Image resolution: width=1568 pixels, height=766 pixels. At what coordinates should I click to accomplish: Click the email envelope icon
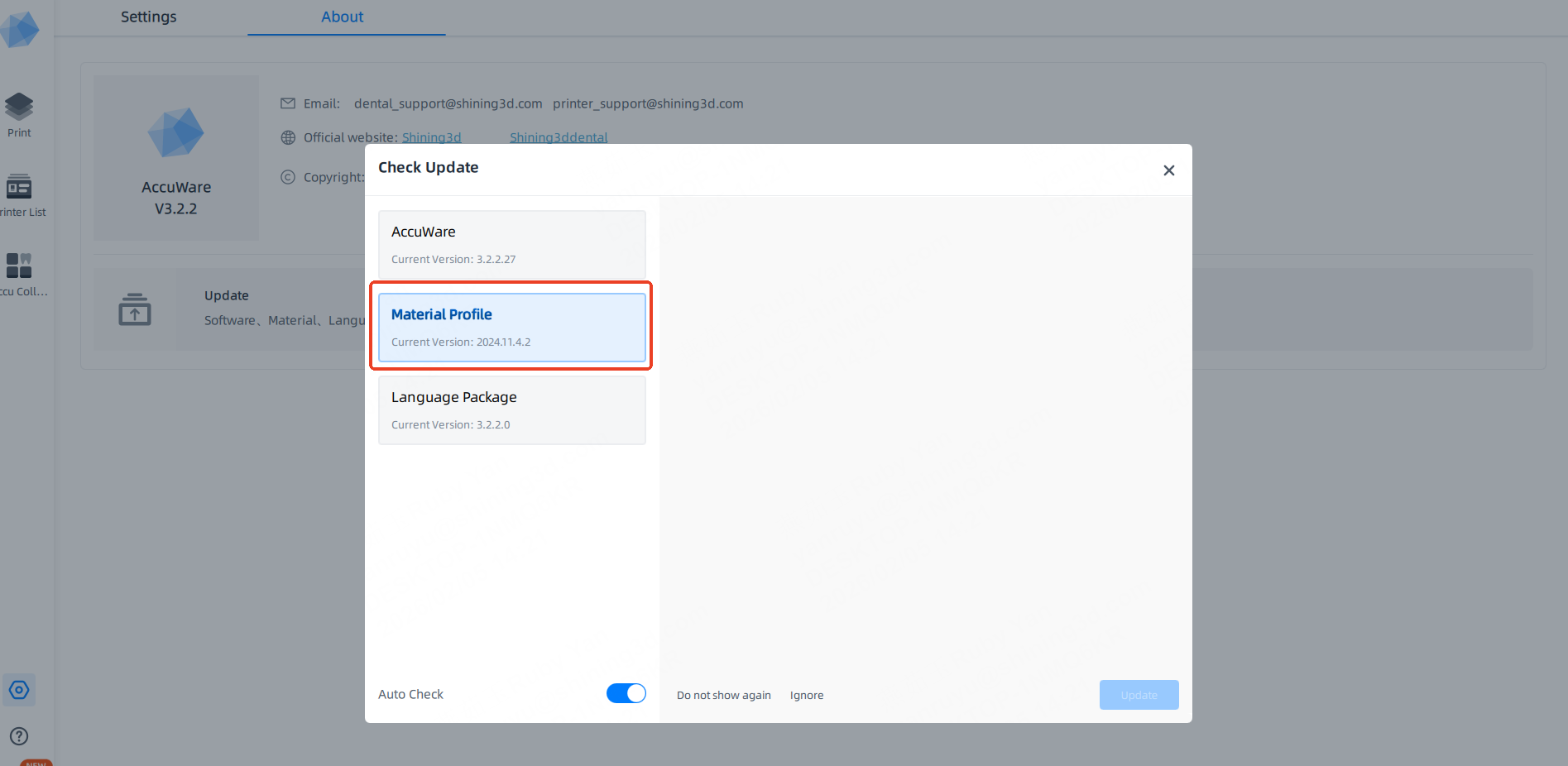(288, 103)
